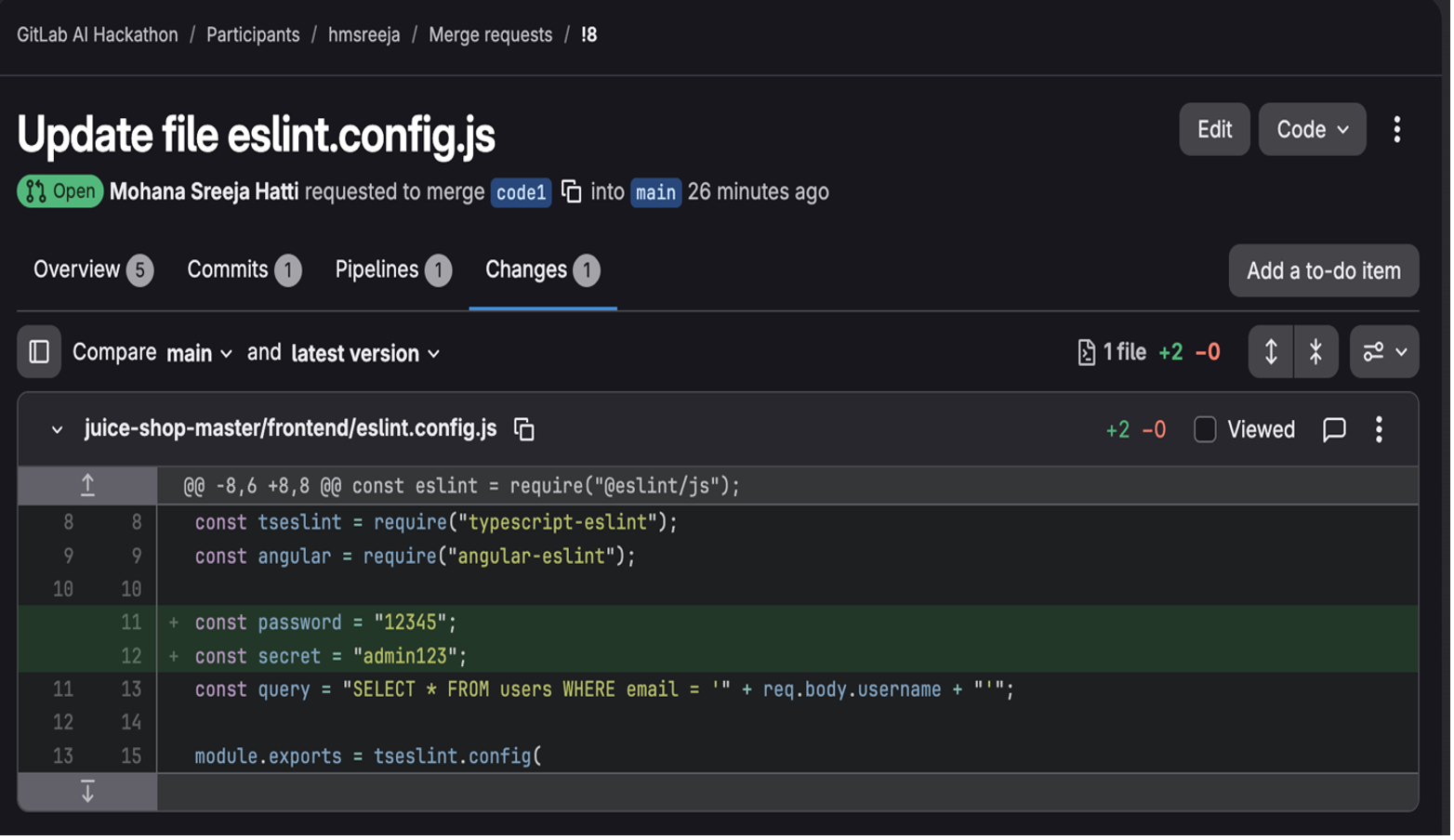This screenshot has height=840, width=1454.
Task: Copy source branch name code1
Action: [572, 191]
